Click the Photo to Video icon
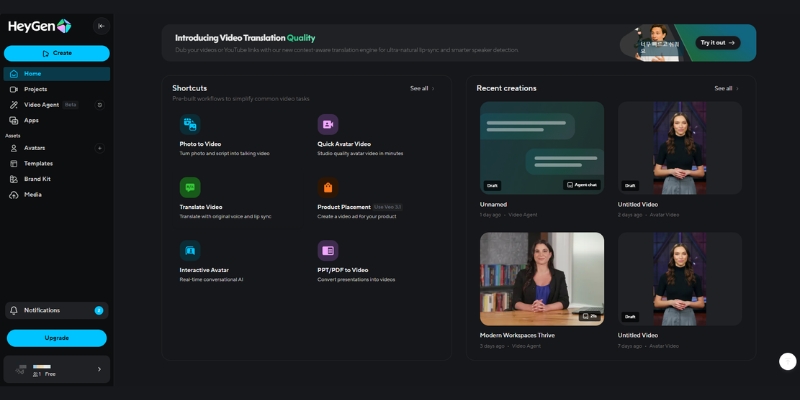The image size is (800, 400). click(190, 124)
